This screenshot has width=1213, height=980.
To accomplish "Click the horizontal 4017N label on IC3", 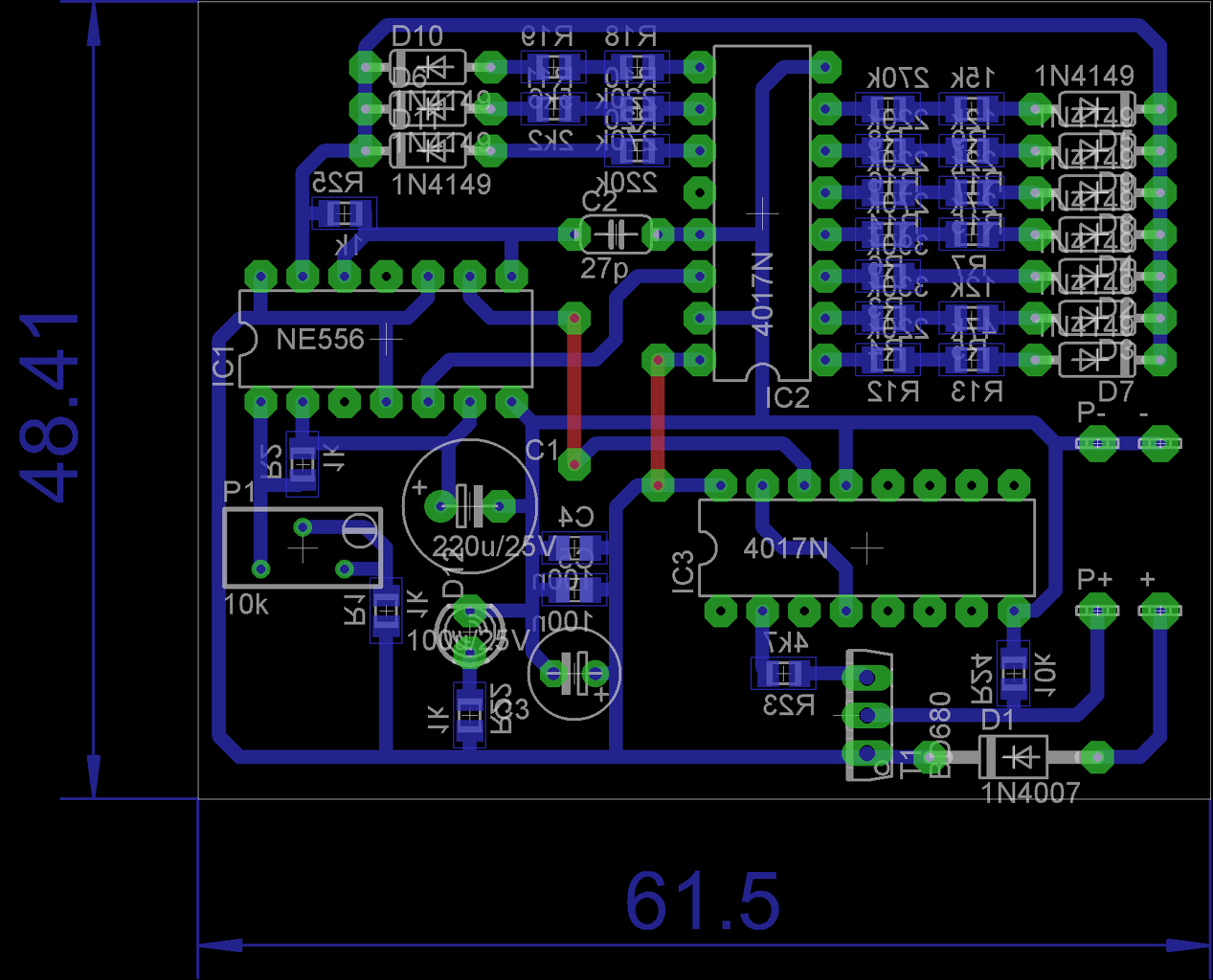I will pyautogui.click(x=785, y=548).
